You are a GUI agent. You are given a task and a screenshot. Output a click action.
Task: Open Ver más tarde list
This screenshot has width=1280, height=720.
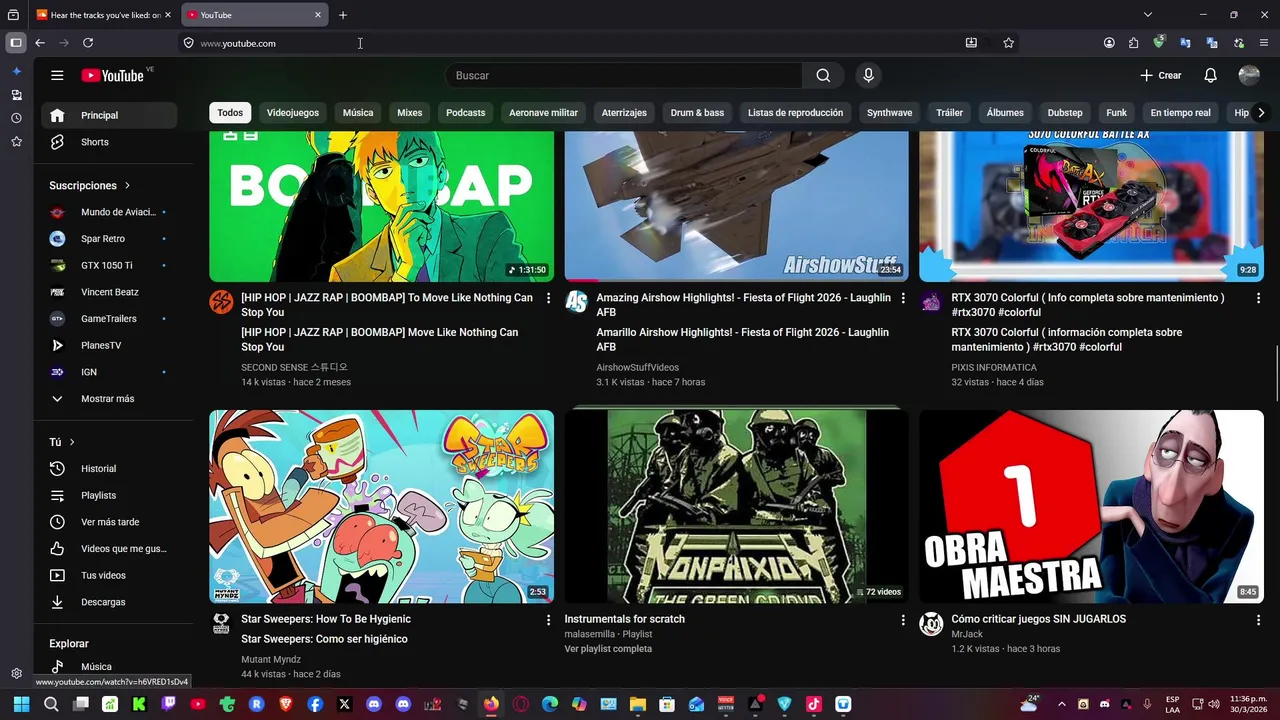click(109, 522)
